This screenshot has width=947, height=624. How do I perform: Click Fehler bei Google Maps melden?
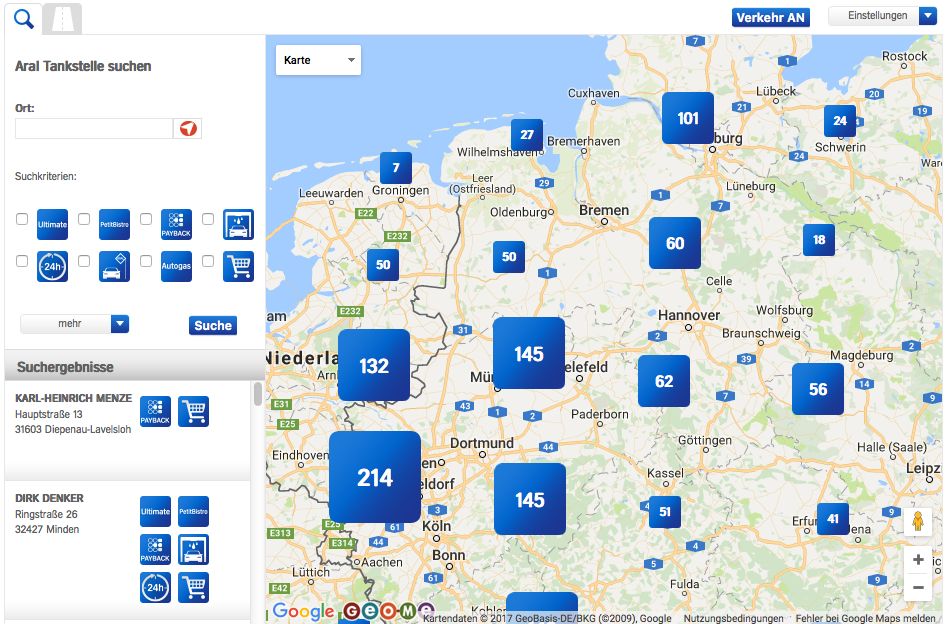click(866, 618)
